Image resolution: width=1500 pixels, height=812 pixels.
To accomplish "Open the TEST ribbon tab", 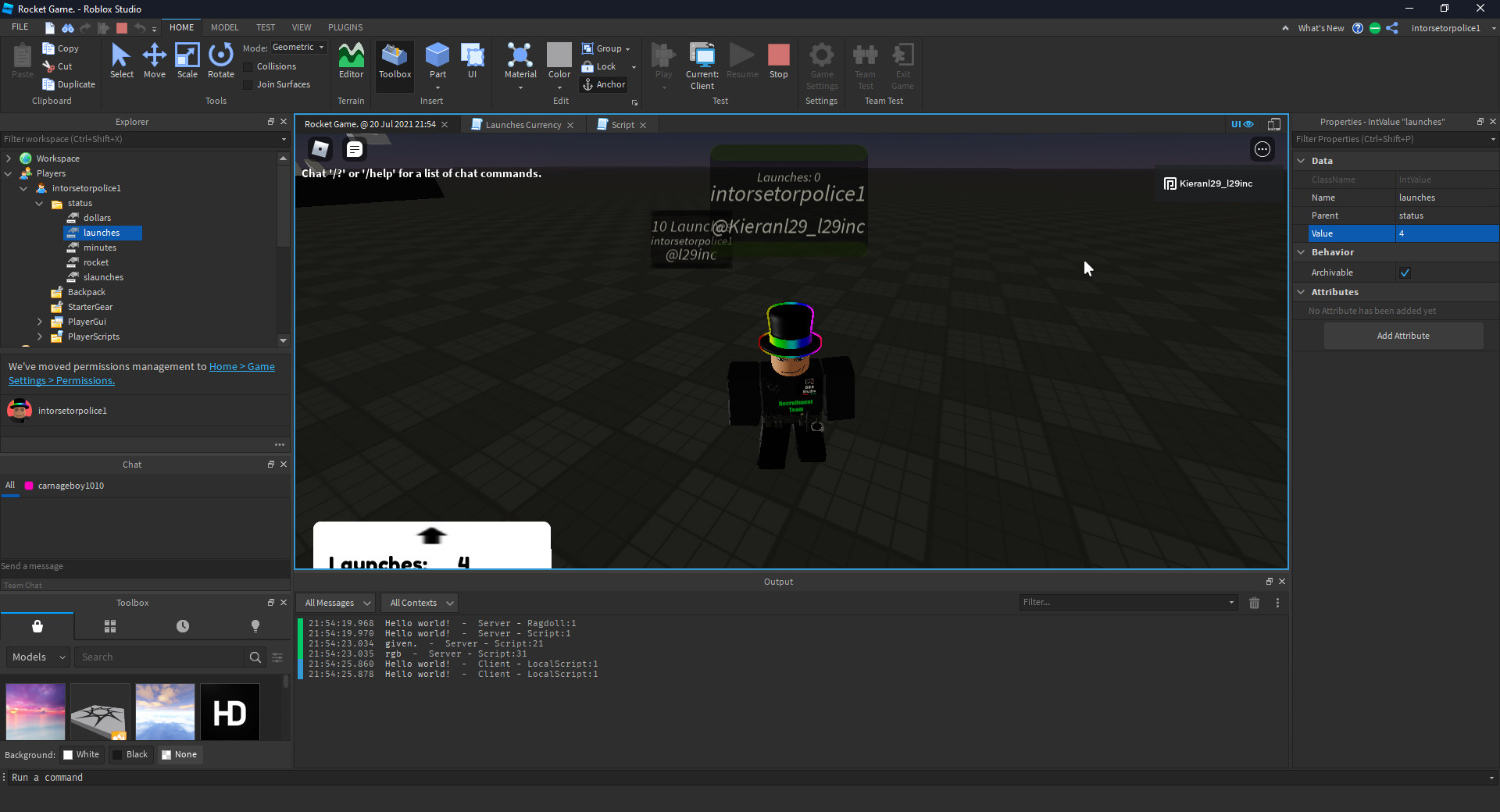I will click(x=266, y=27).
